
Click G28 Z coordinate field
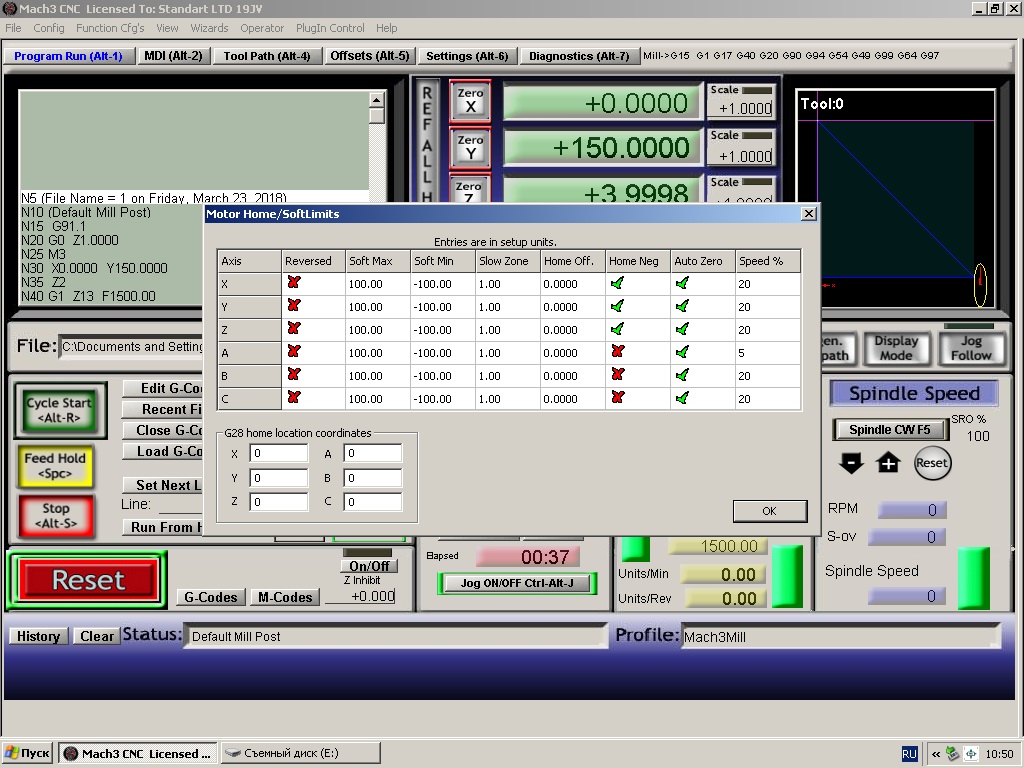(x=278, y=502)
